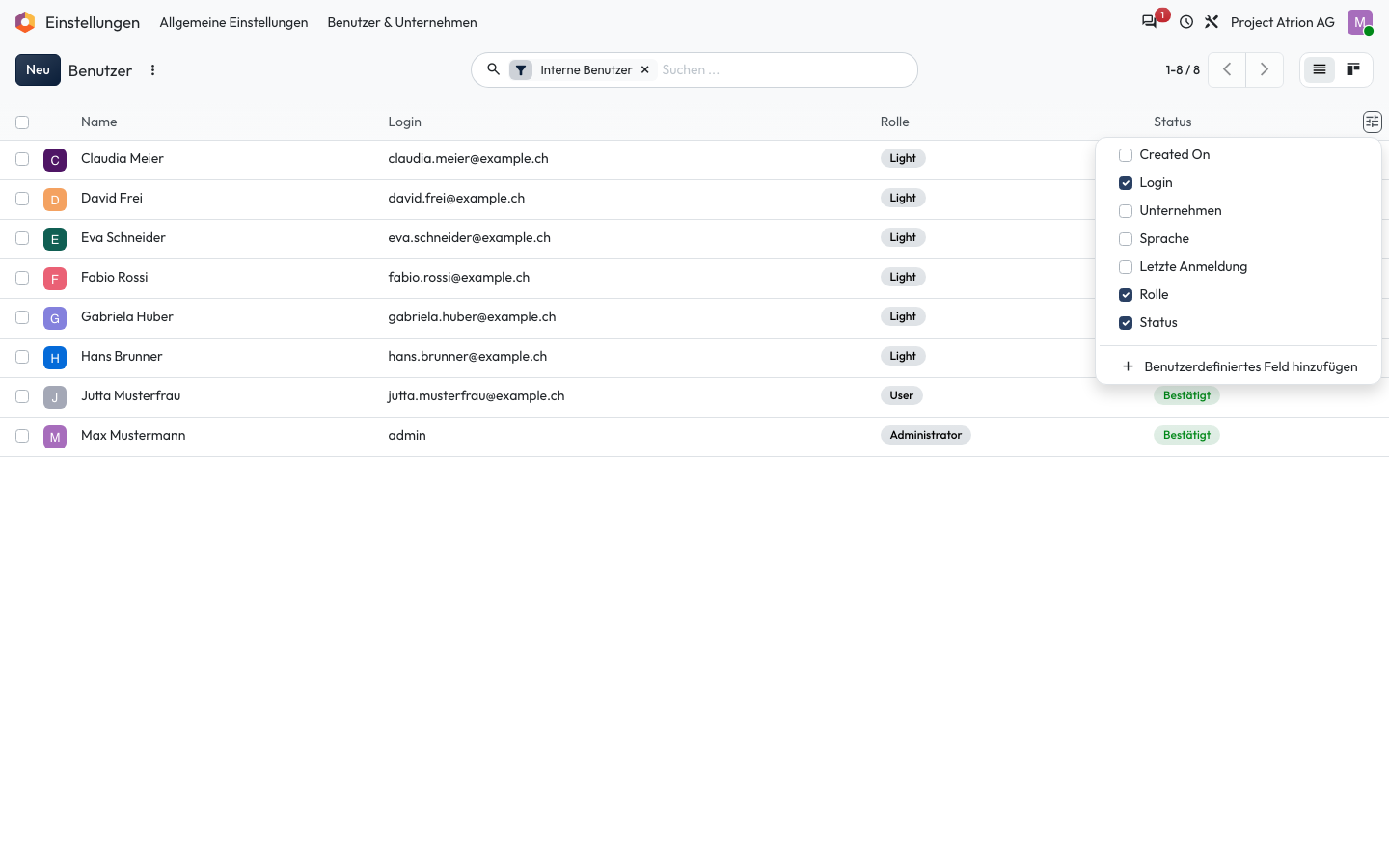Screen dimensions: 1389x868
Task: Go to next page of users
Action: [1265, 69]
